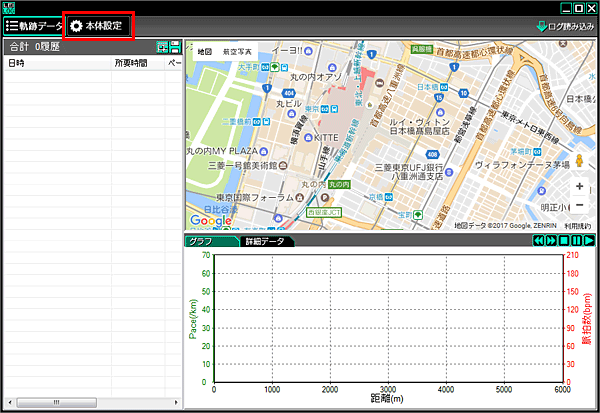
Task: Click the イーヨ!! shop marker
Action: (x=308, y=51)
